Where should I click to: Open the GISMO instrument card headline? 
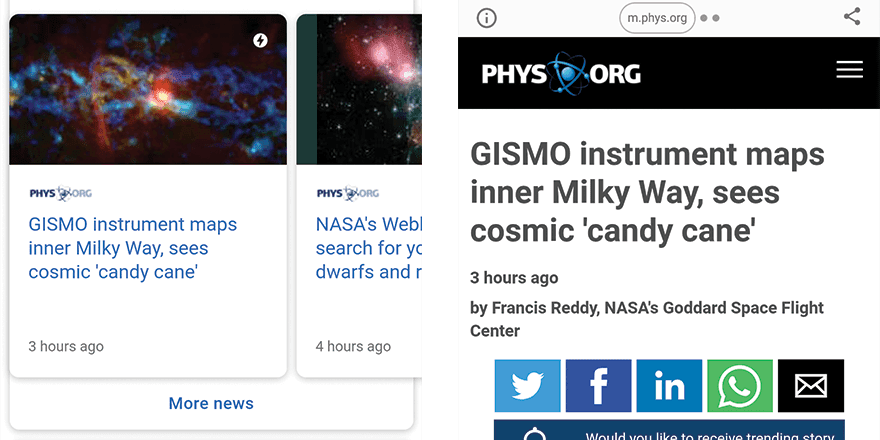[133, 248]
